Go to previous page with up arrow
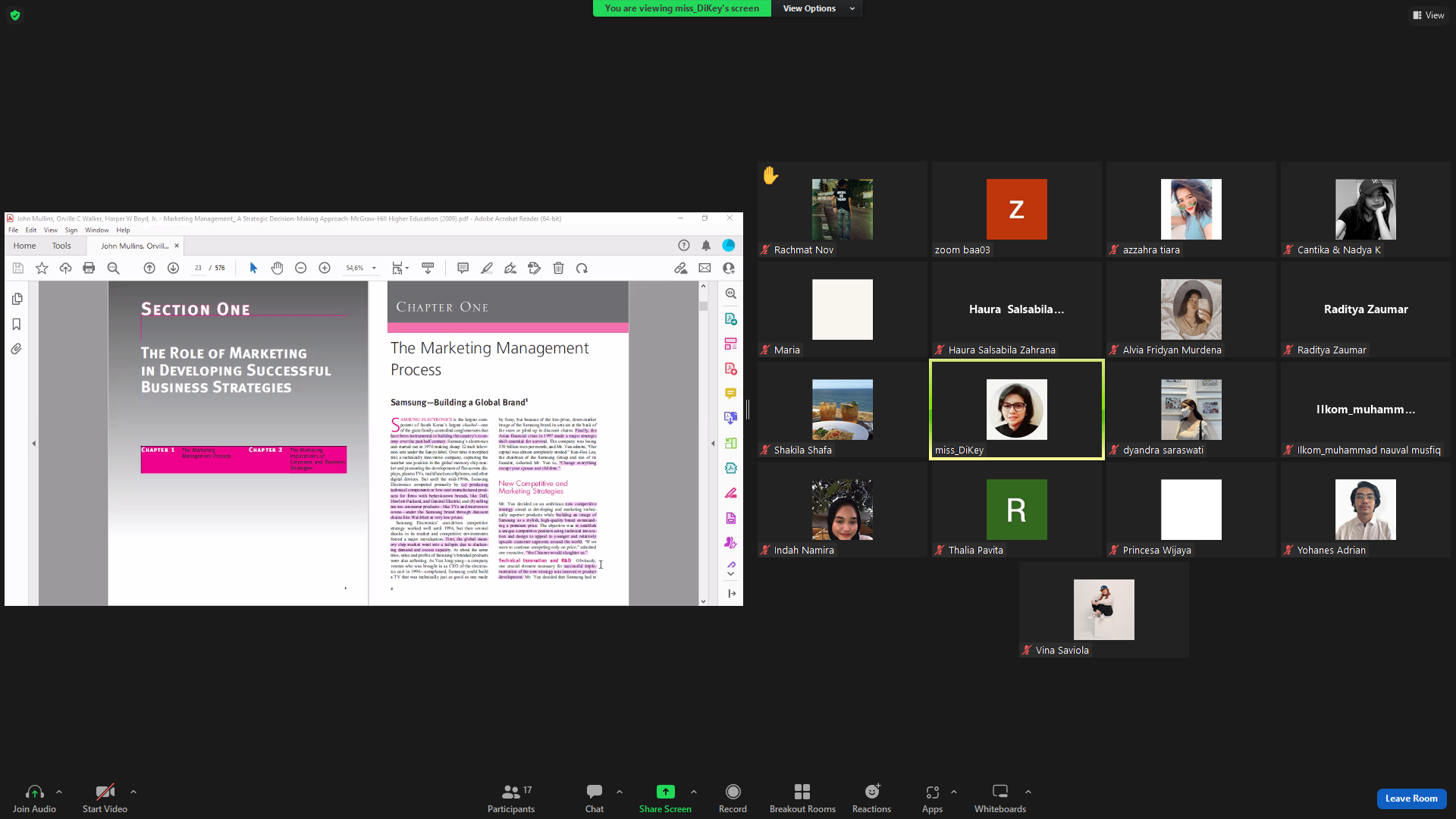1456x819 pixels. 149,268
